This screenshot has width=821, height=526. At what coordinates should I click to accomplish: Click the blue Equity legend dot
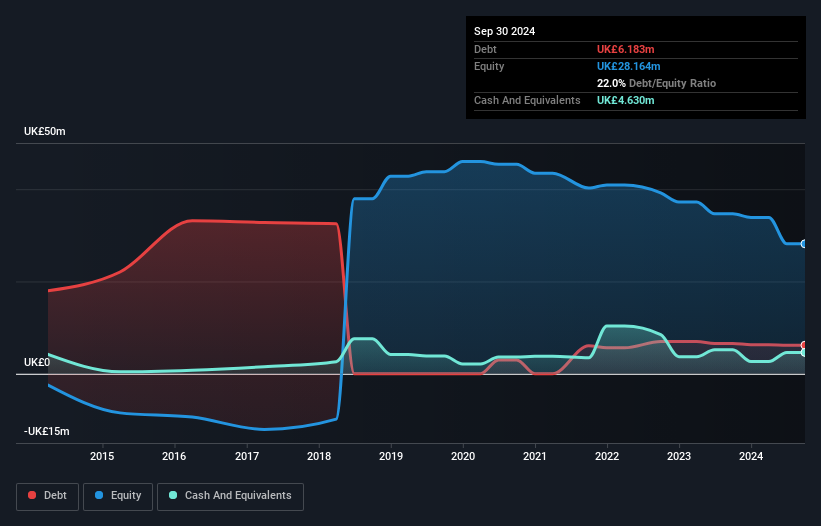pyautogui.click(x=99, y=495)
